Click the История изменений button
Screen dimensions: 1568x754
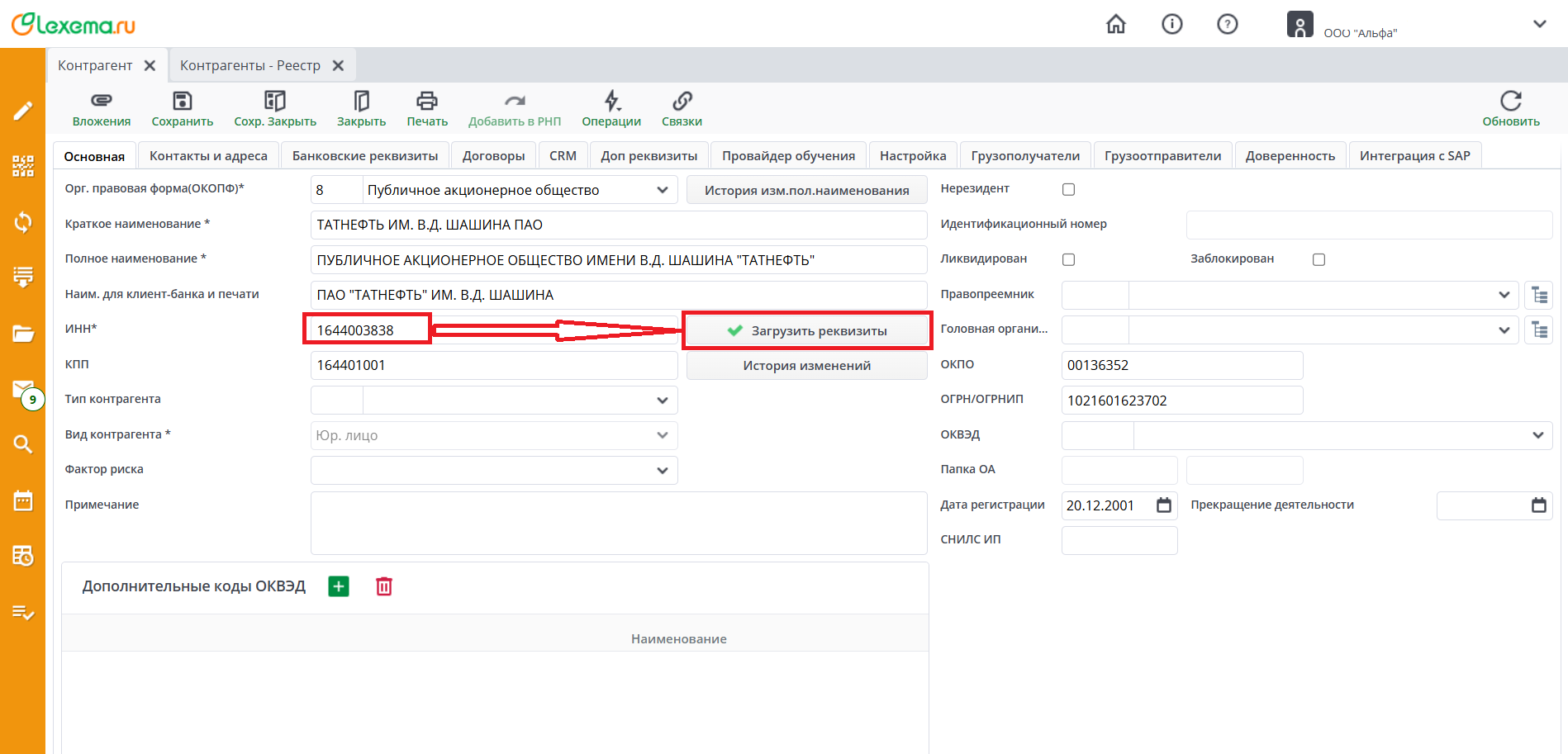point(806,366)
